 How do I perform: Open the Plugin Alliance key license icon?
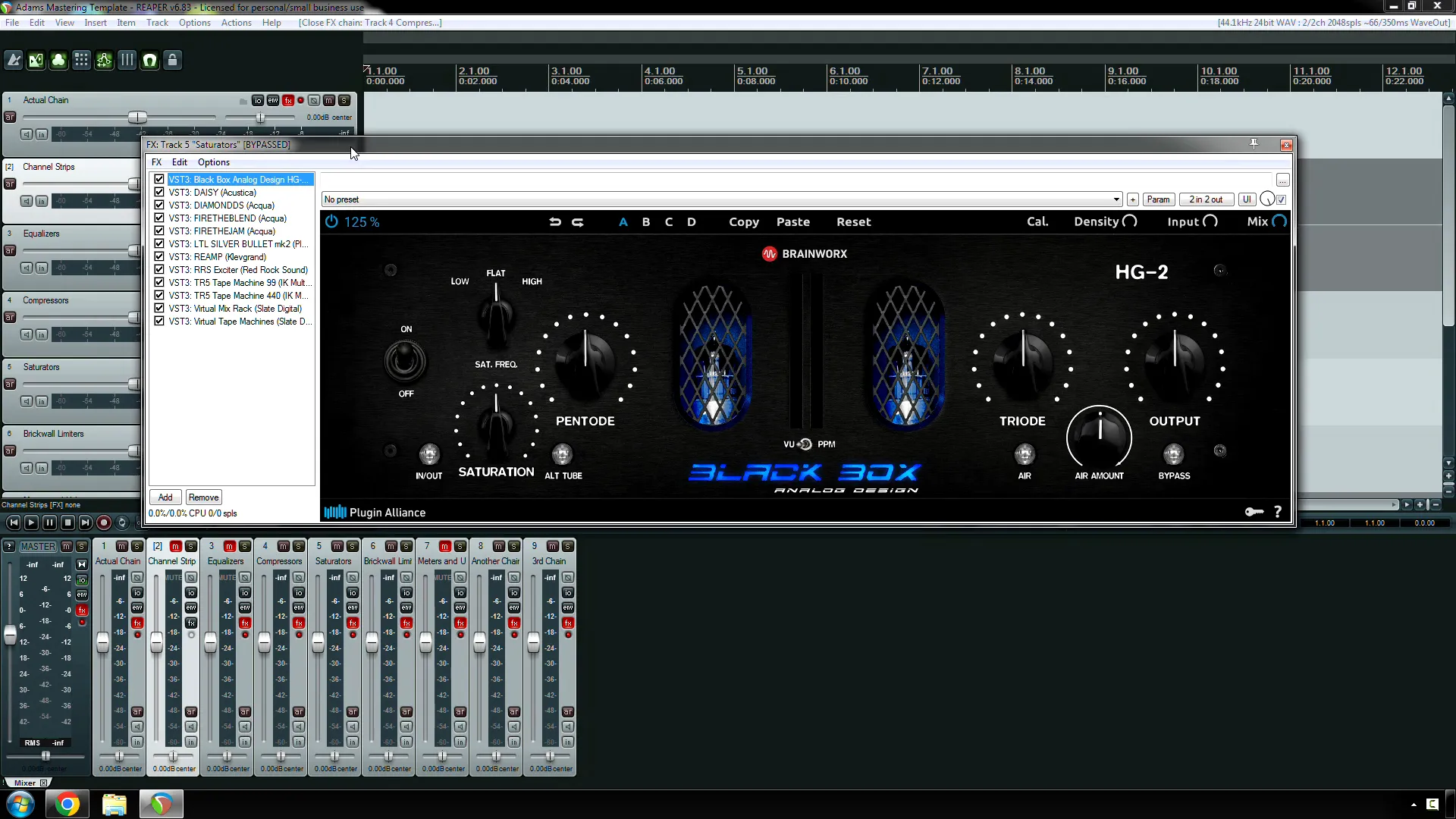point(1254,512)
